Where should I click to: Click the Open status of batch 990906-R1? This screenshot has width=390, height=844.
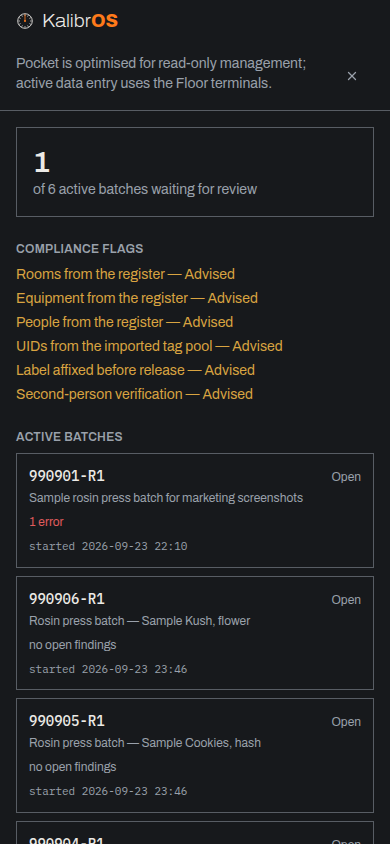pos(346,600)
